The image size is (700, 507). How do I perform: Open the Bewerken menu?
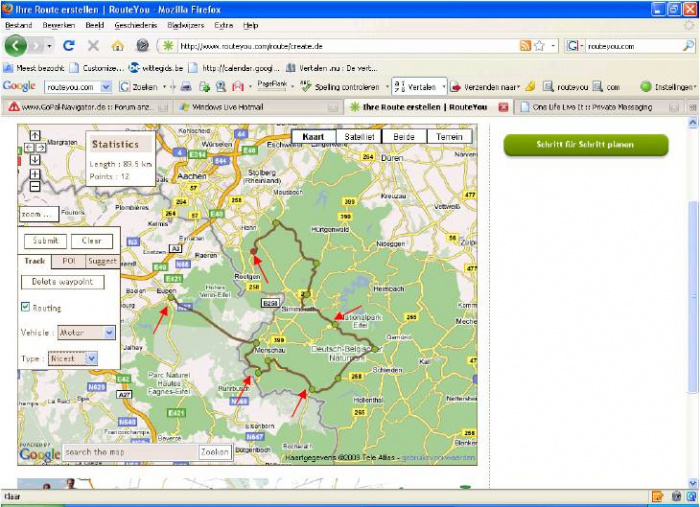(x=59, y=25)
